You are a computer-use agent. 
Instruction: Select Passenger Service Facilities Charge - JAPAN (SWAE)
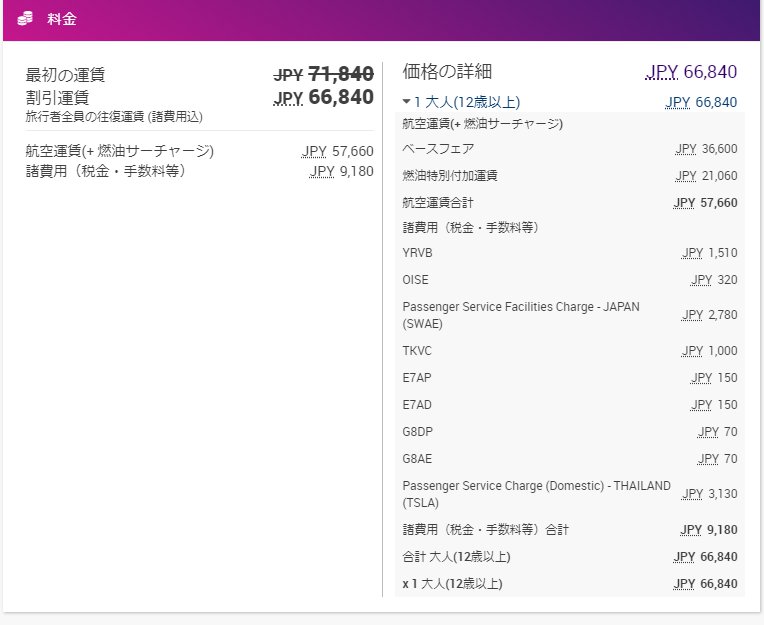(x=521, y=315)
